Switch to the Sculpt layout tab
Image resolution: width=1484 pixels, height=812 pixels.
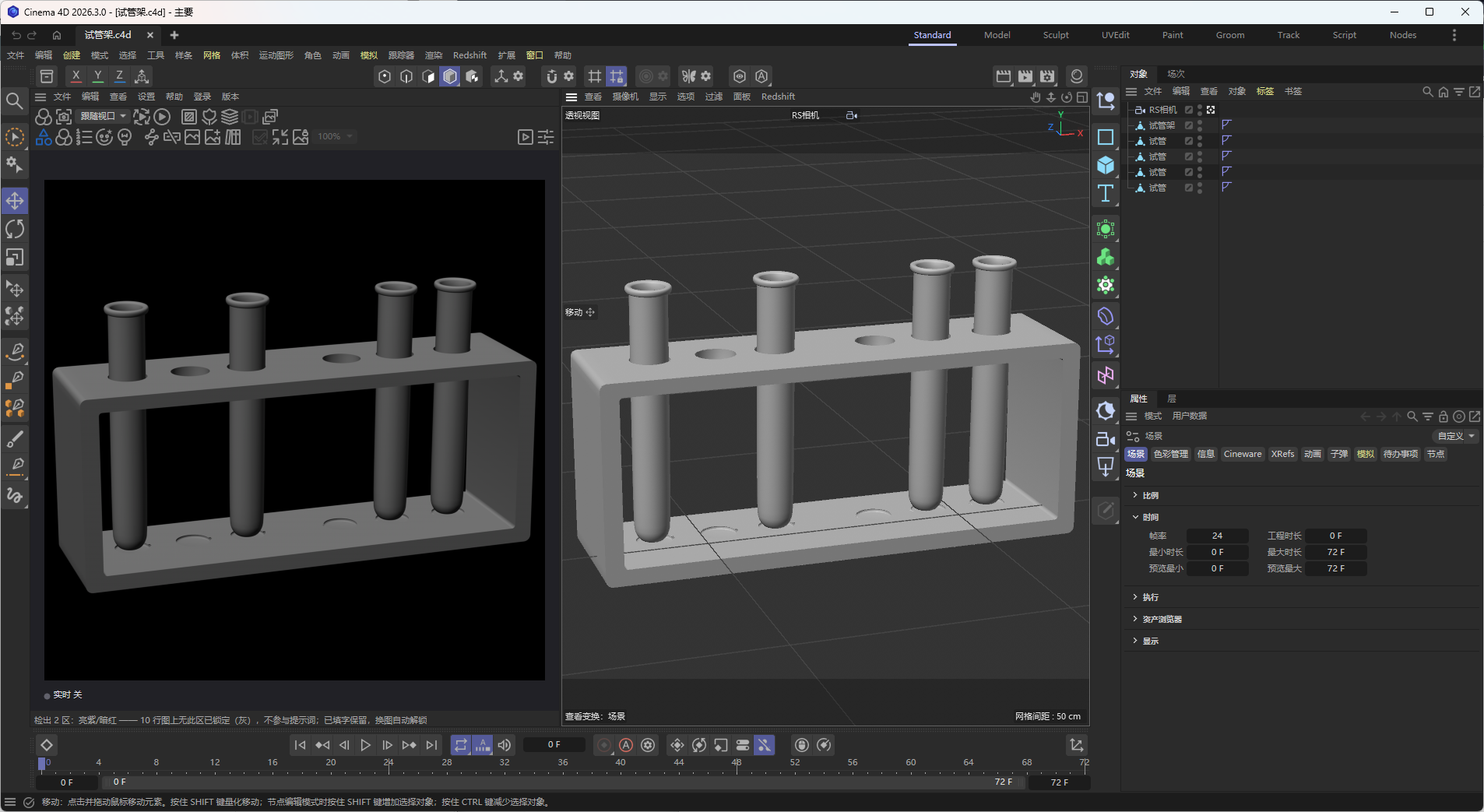[x=1056, y=35]
